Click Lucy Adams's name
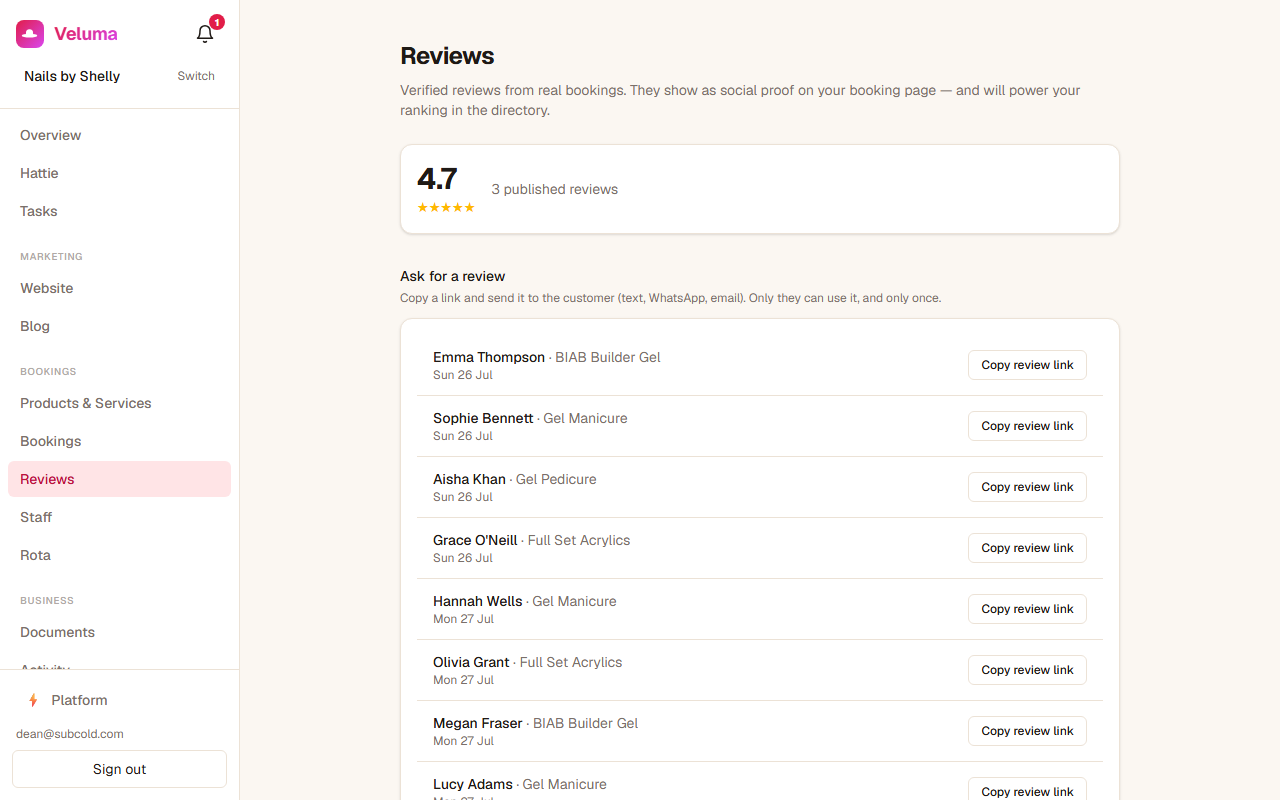This screenshot has height=800, width=1280. click(473, 784)
